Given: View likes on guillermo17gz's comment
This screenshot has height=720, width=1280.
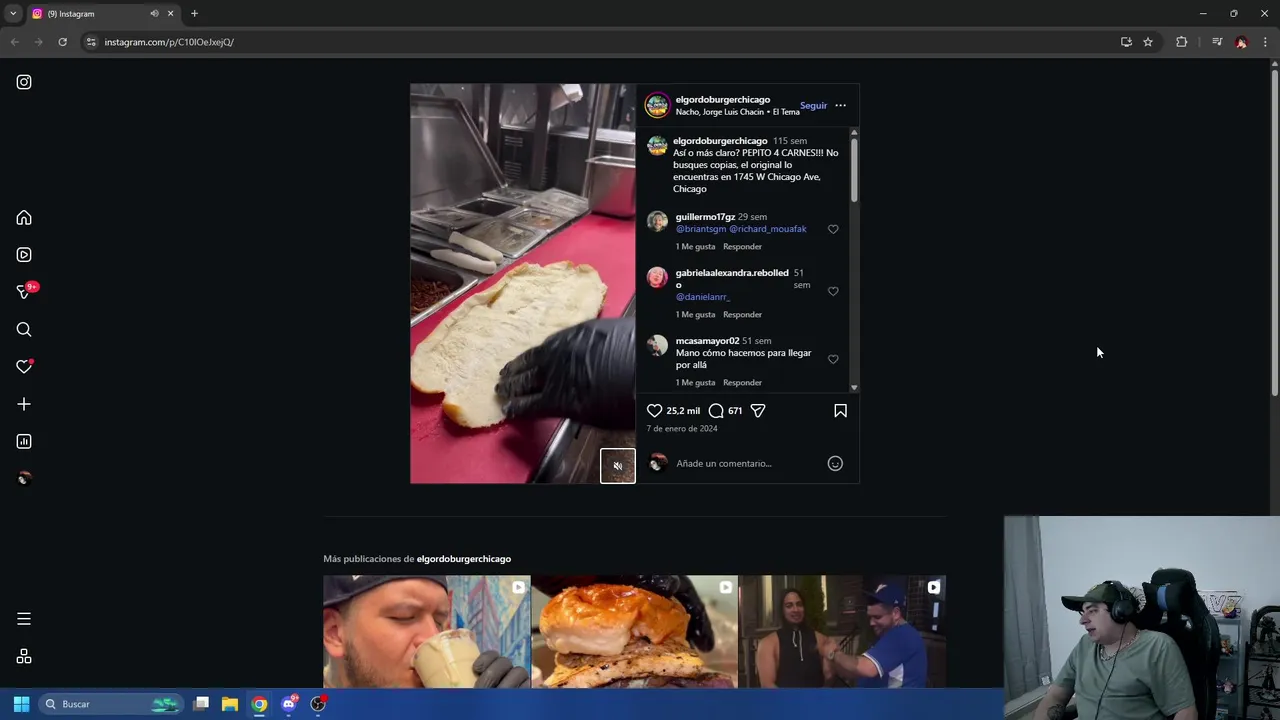Looking at the screenshot, I should pos(695,246).
